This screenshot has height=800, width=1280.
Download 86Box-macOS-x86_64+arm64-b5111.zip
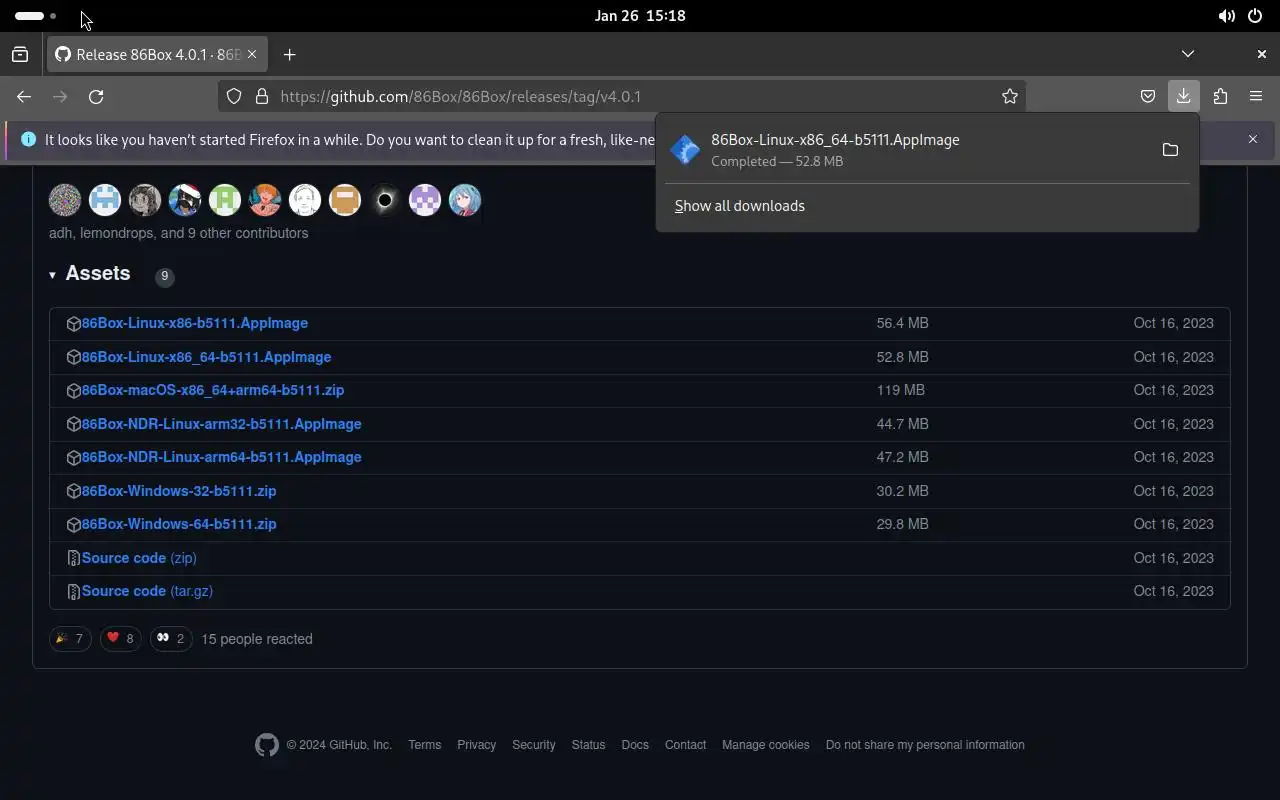[x=213, y=390]
